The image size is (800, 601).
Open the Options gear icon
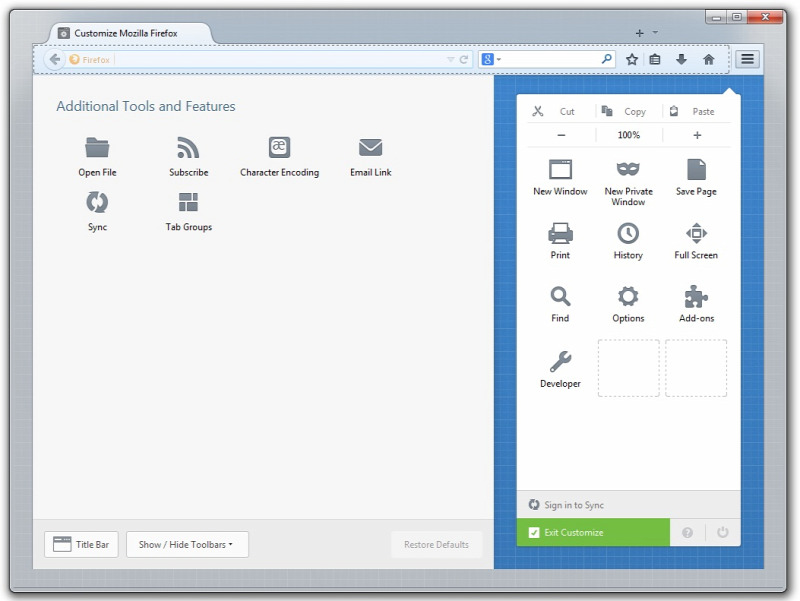[628, 296]
